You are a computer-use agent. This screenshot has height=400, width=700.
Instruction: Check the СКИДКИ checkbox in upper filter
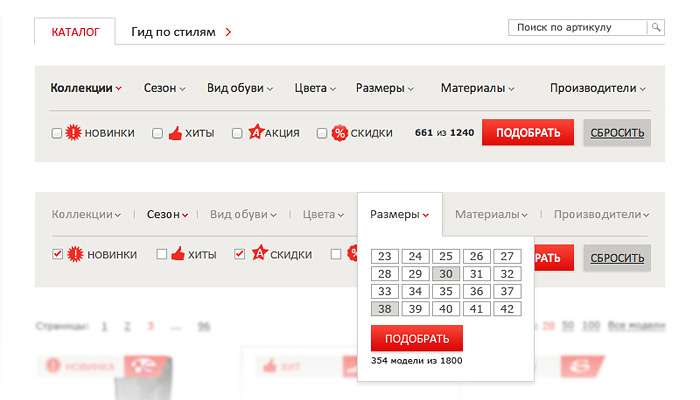click(321, 133)
